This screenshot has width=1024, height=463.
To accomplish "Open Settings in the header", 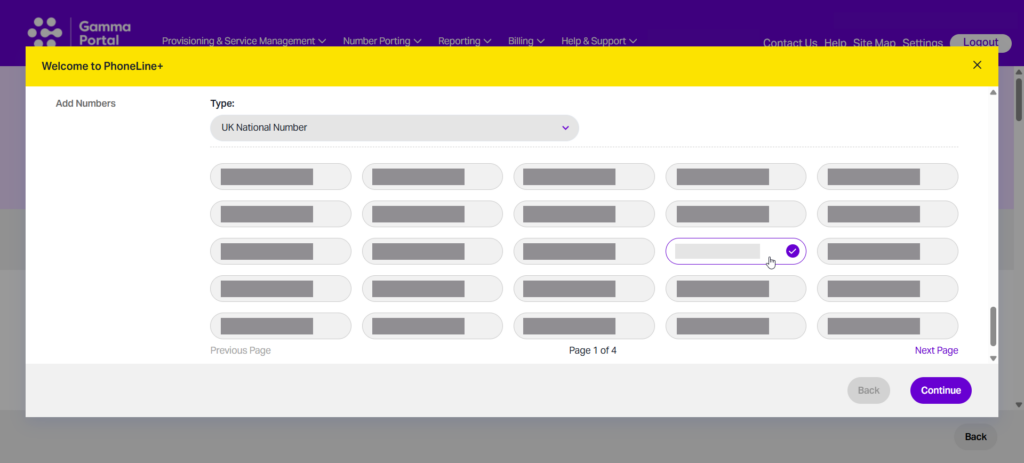I will tap(922, 43).
